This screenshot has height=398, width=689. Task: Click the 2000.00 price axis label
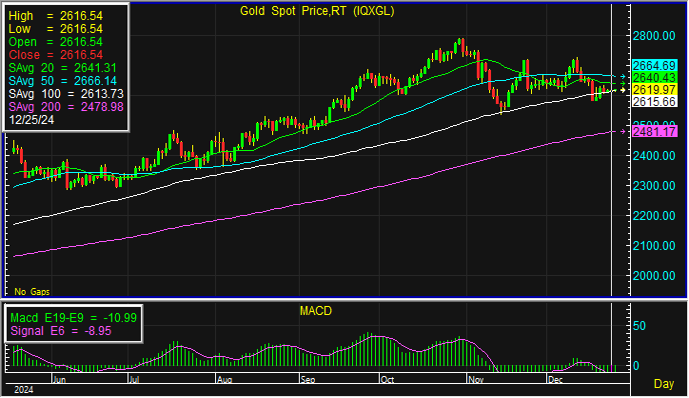coord(654,275)
